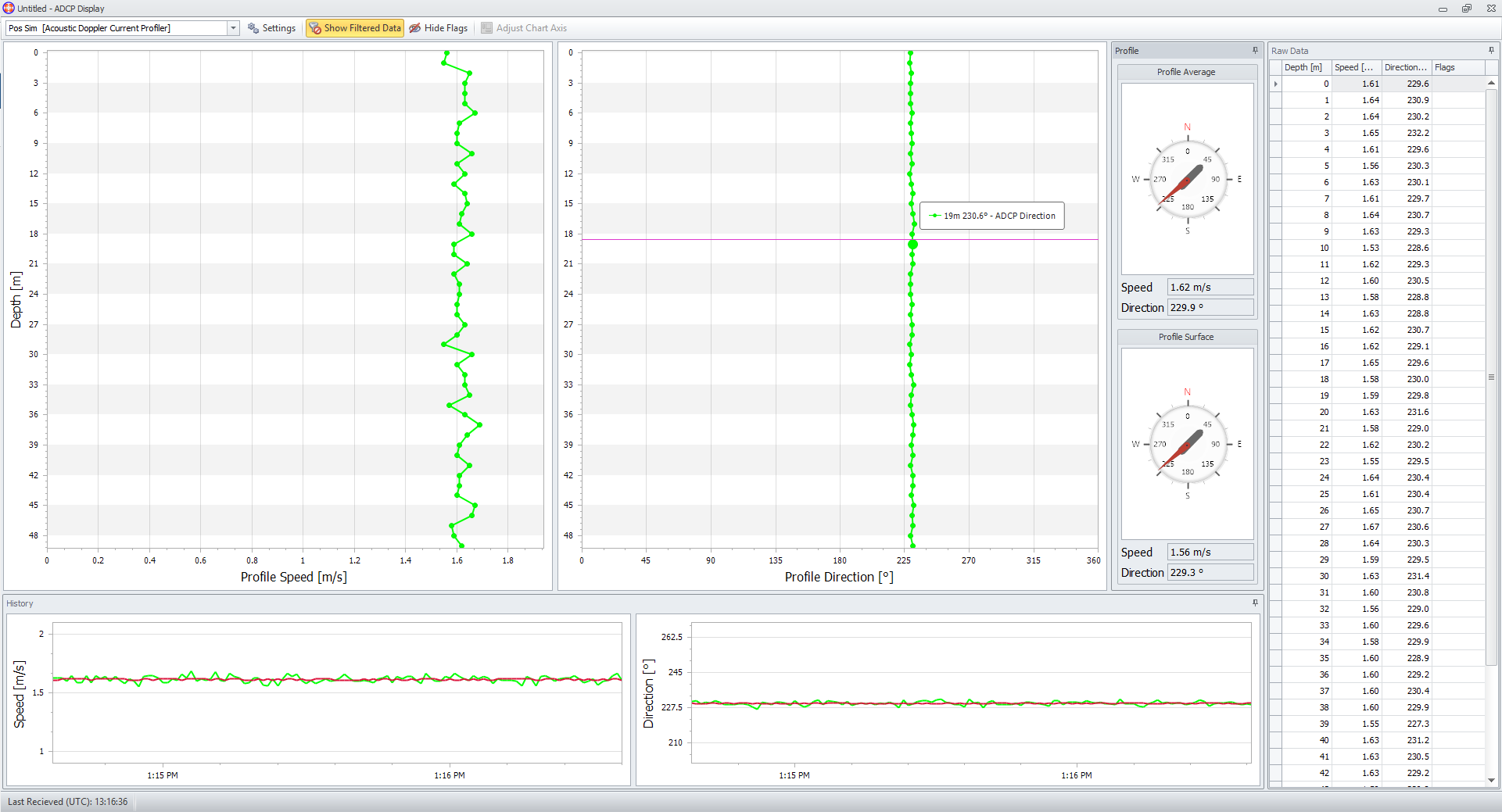Pin the Profile panel
This screenshot has height=812, width=1502.
(1255, 51)
